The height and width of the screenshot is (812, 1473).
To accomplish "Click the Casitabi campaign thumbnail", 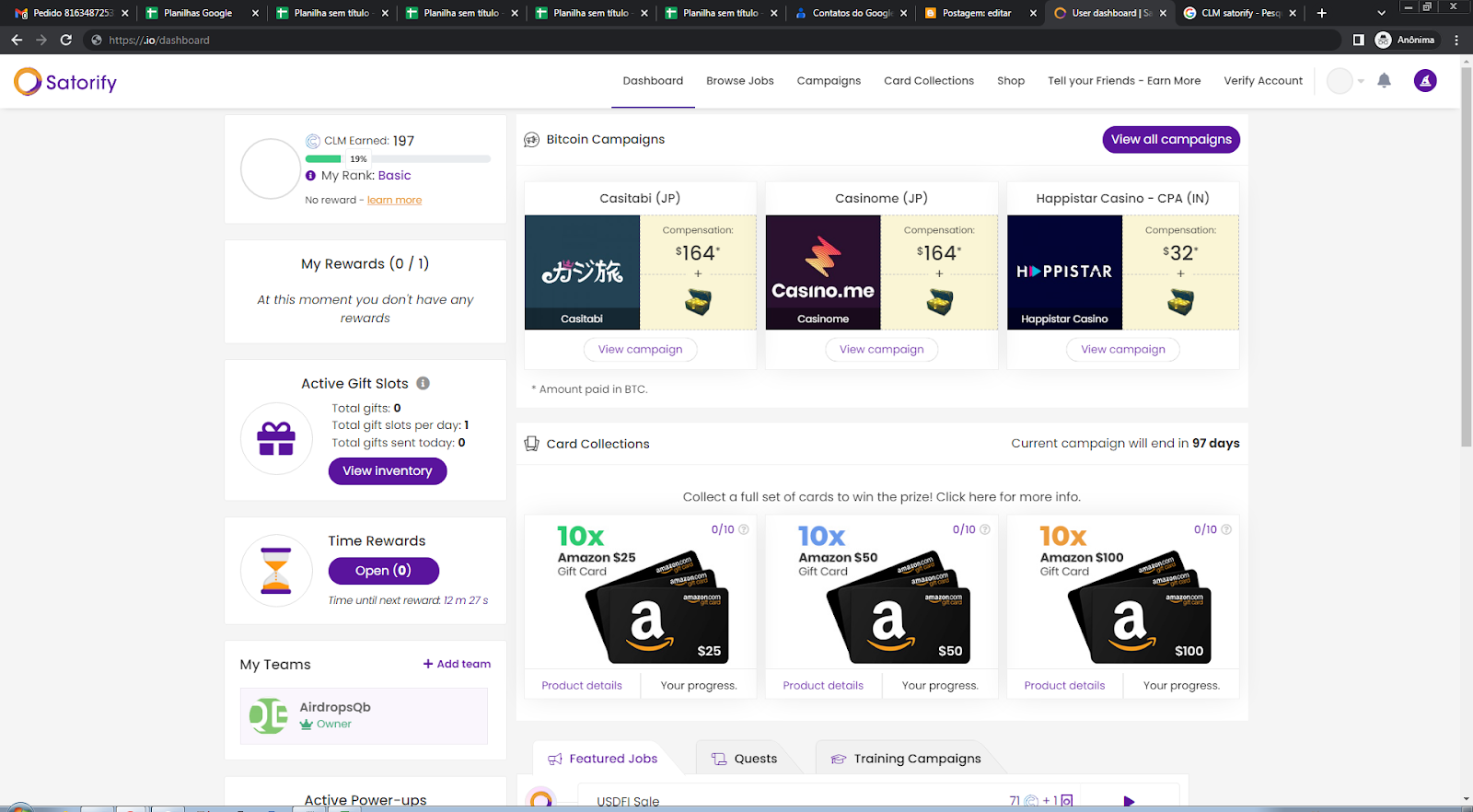I will coord(582,273).
